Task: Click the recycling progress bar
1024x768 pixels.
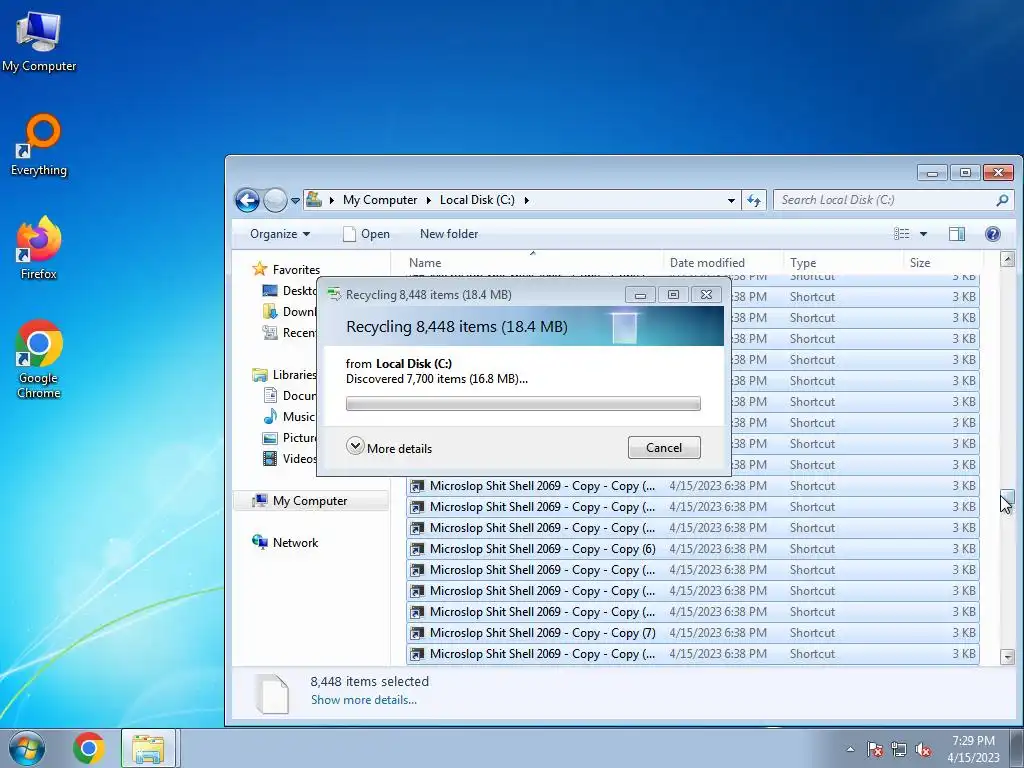Action: (x=523, y=404)
